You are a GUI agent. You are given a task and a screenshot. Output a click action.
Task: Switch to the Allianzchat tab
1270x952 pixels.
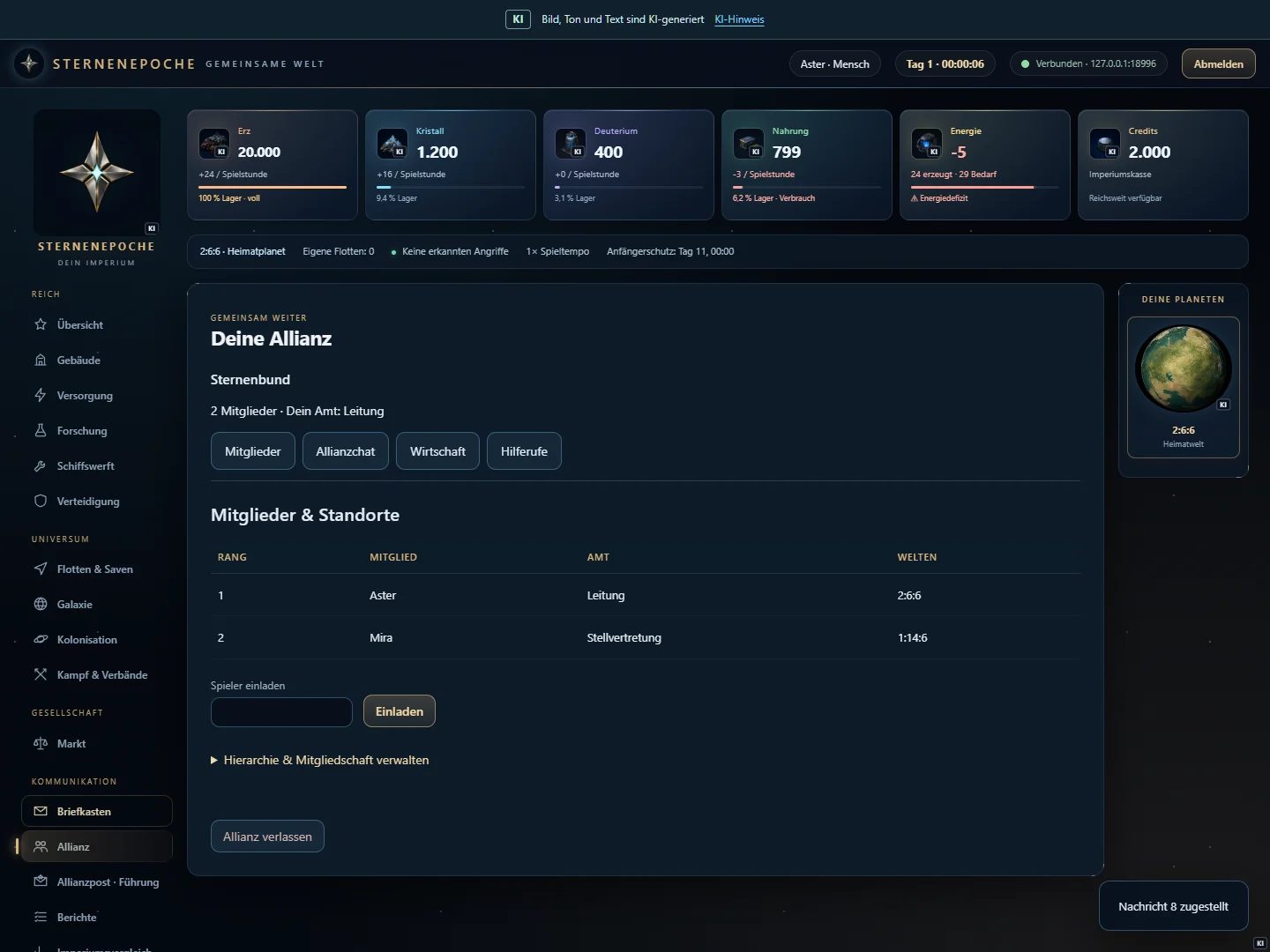coord(346,451)
